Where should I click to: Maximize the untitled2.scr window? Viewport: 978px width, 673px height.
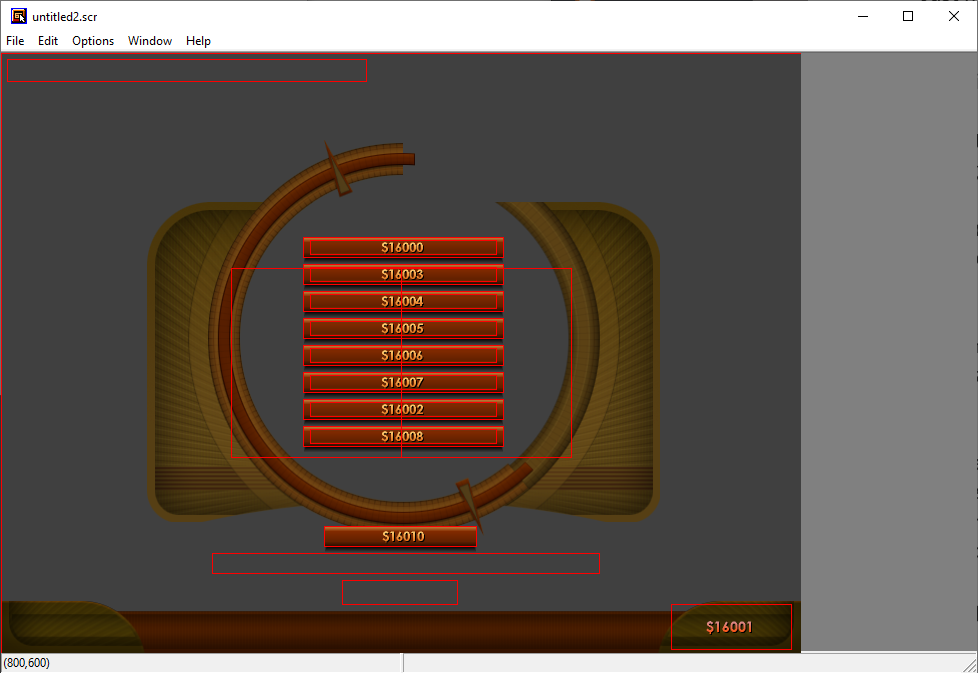coord(908,16)
